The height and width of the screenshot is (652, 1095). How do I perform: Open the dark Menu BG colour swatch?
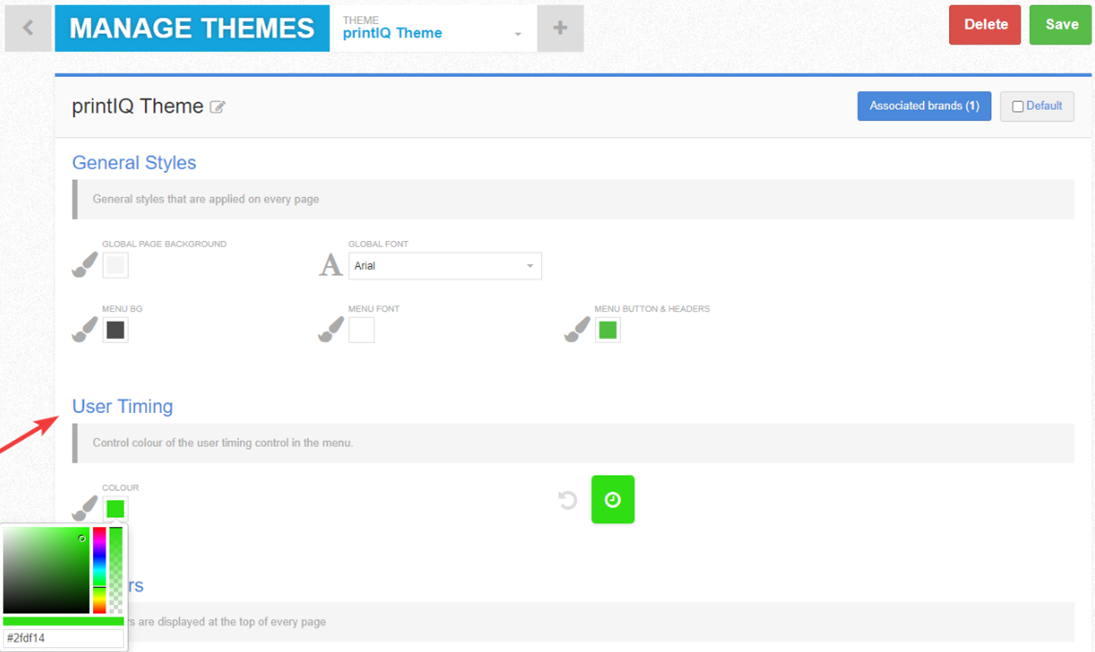tap(115, 330)
